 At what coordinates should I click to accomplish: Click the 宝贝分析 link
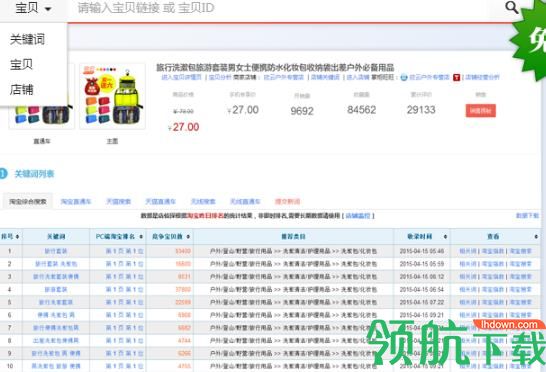(220, 77)
